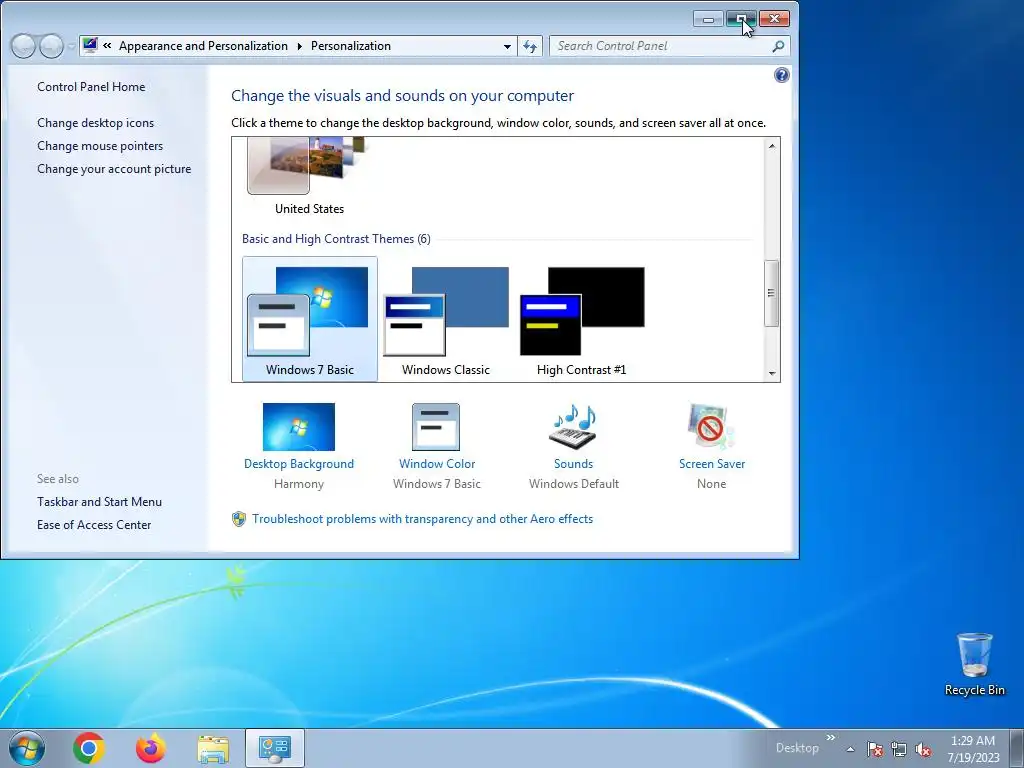
Task: Launch Firefox from taskbar
Action: point(151,748)
